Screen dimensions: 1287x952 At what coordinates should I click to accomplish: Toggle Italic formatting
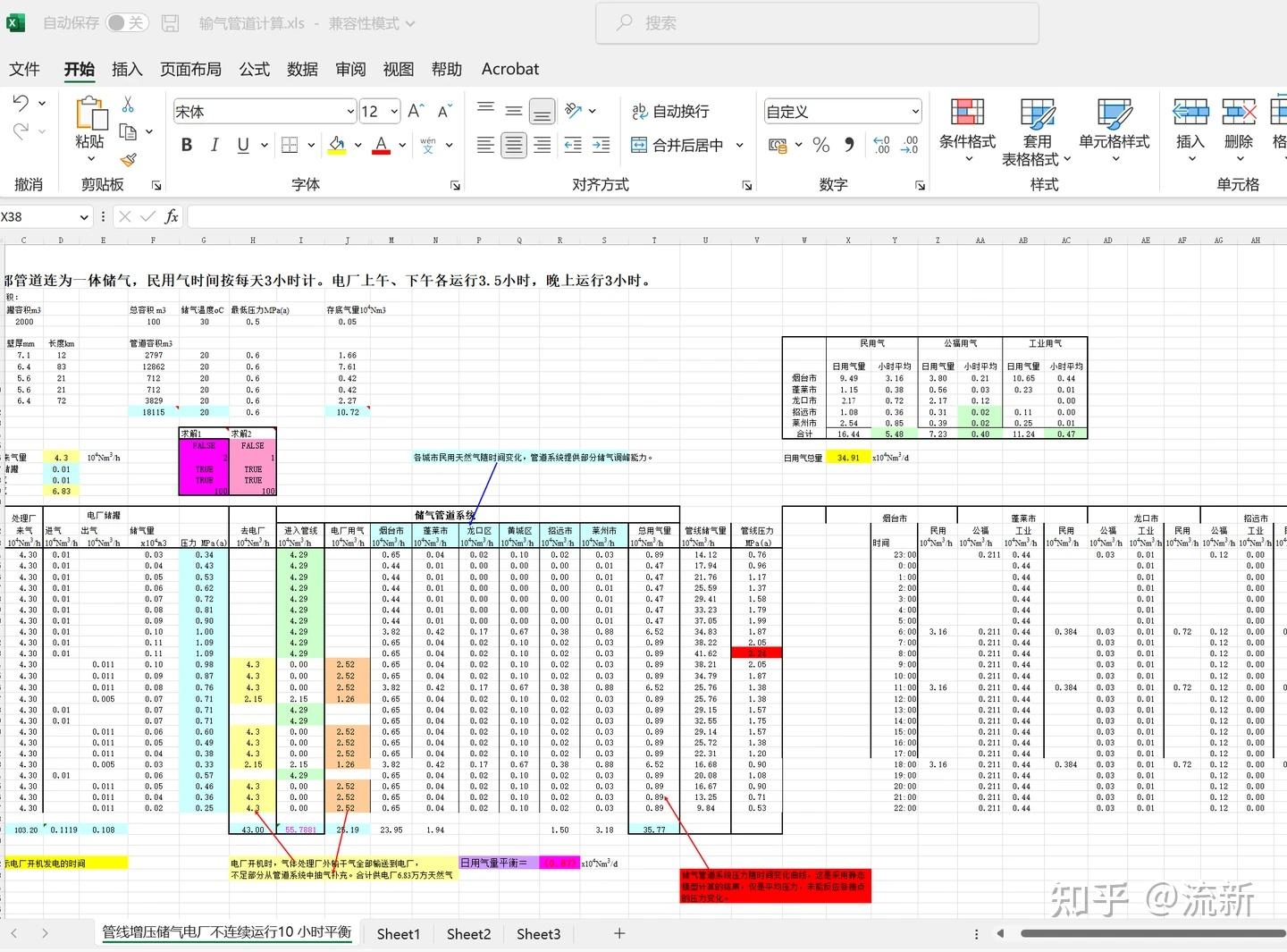point(214,145)
